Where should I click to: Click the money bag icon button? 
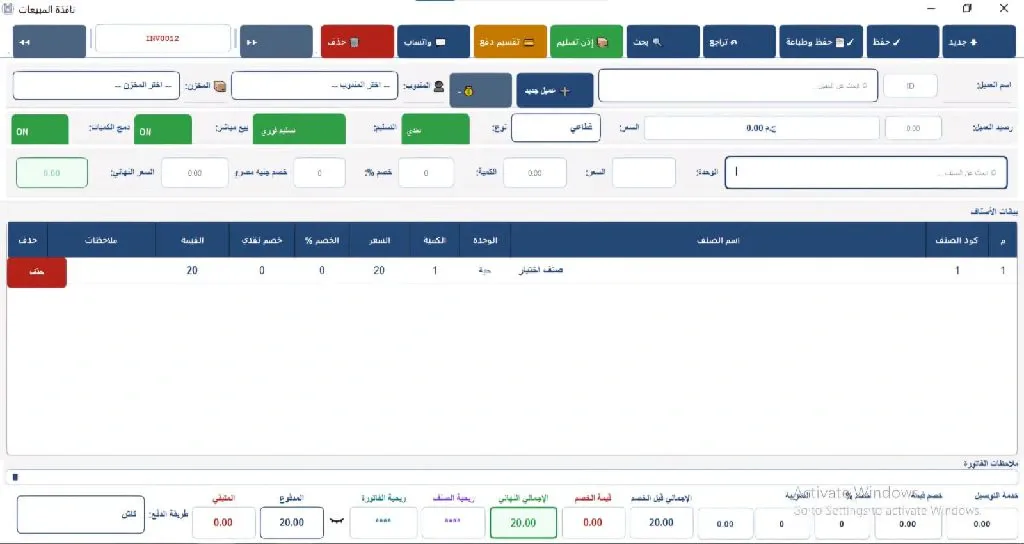[480, 90]
